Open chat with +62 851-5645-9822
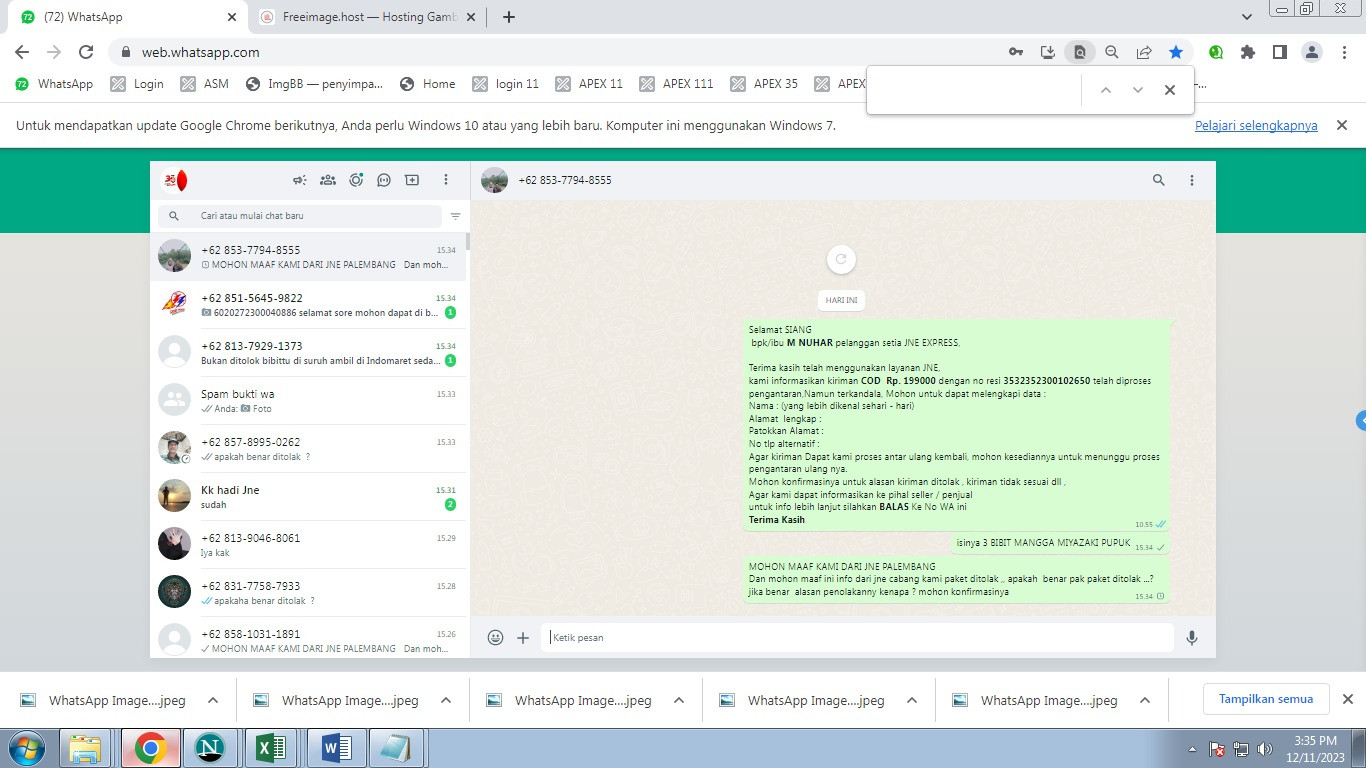 (308, 305)
